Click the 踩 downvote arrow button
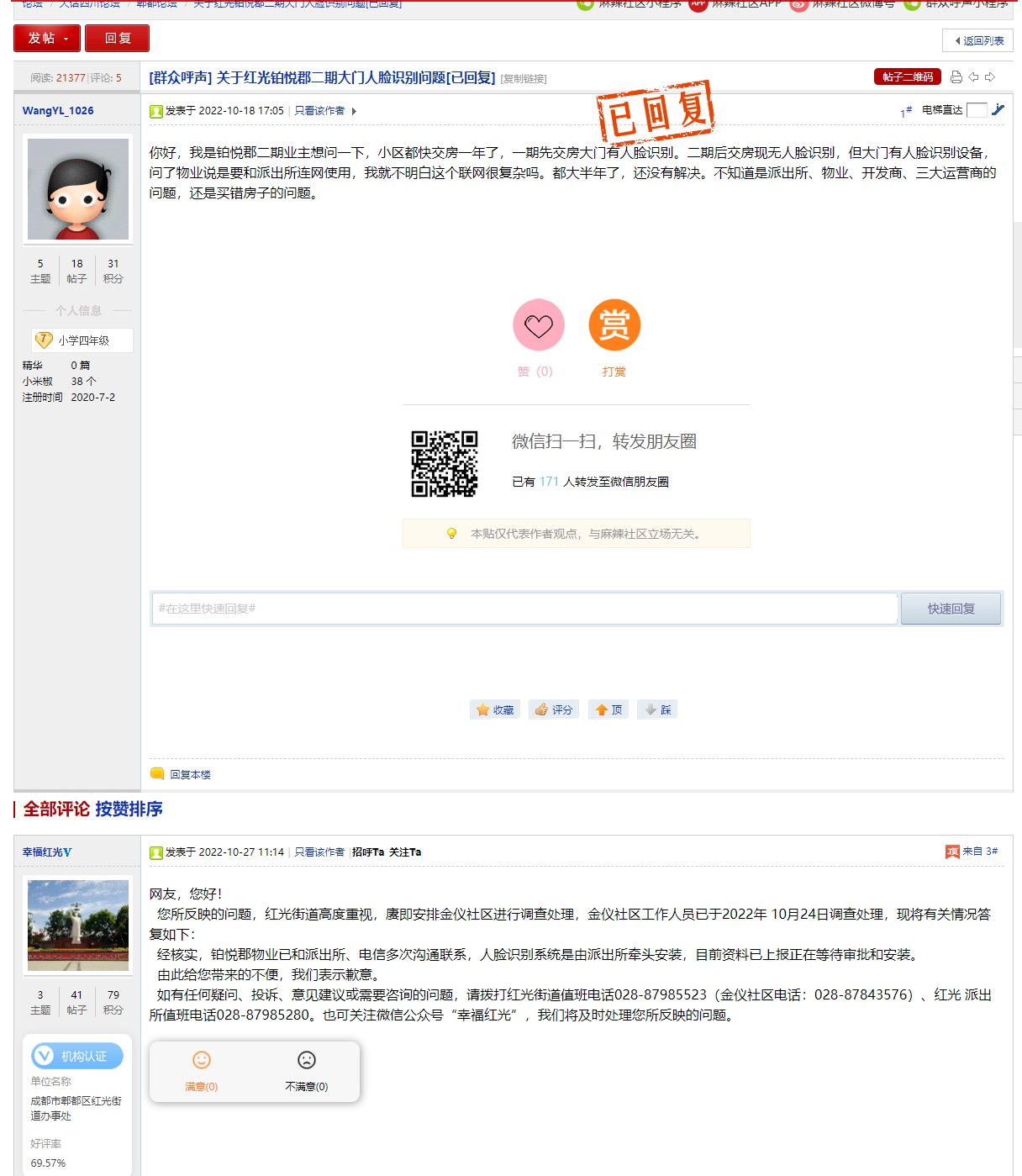The width and height of the screenshot is (1022, 1176). point(657,709)
